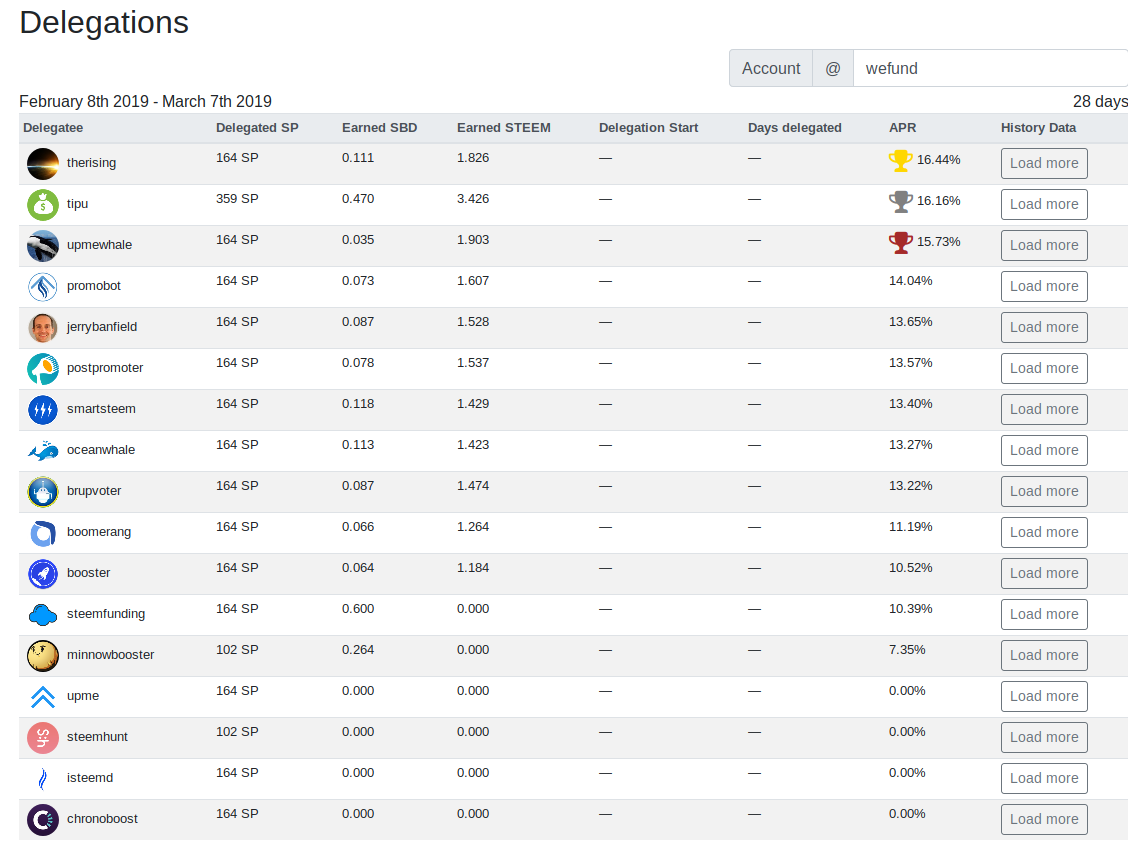Select the 7.35% APR value
This screenshot has height=842, width=1128.
[907, 651]
